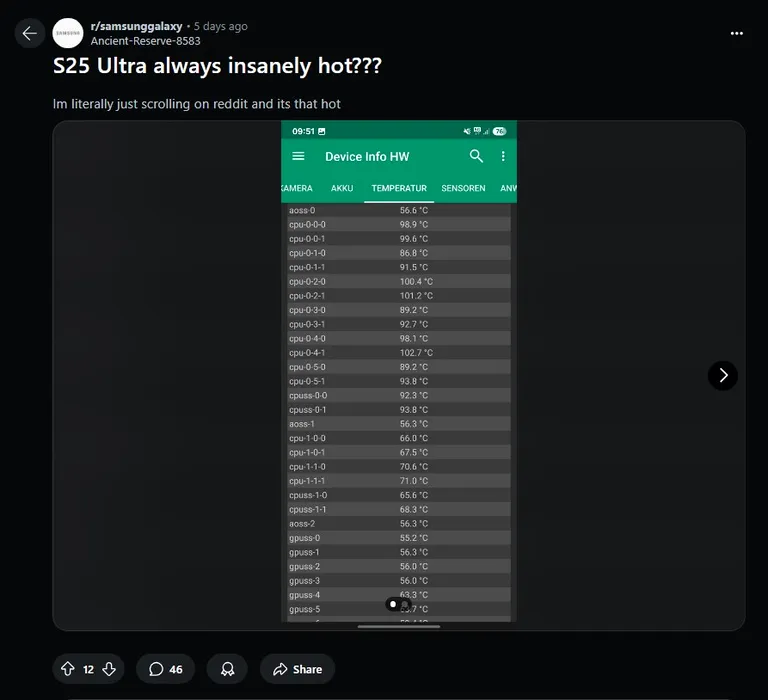Select the cpu-0-0-0 row

pyautogui.click(x=399, y=224)
